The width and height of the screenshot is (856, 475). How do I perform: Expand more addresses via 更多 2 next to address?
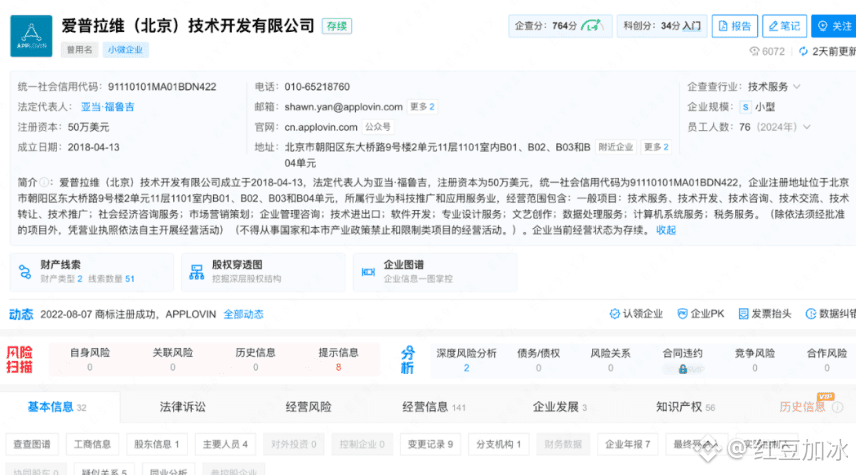click(656, 147)
